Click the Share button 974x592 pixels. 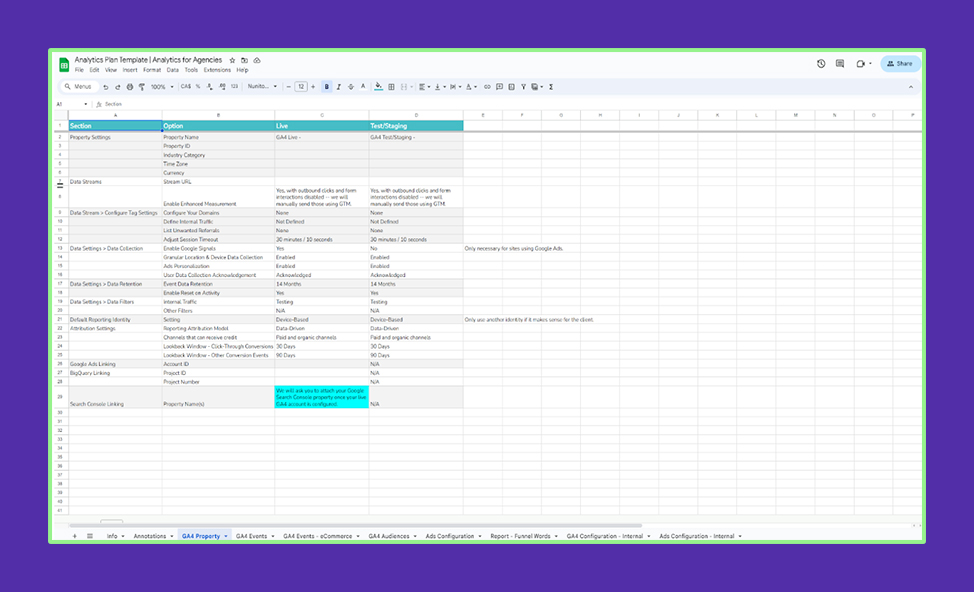(900, 64)
